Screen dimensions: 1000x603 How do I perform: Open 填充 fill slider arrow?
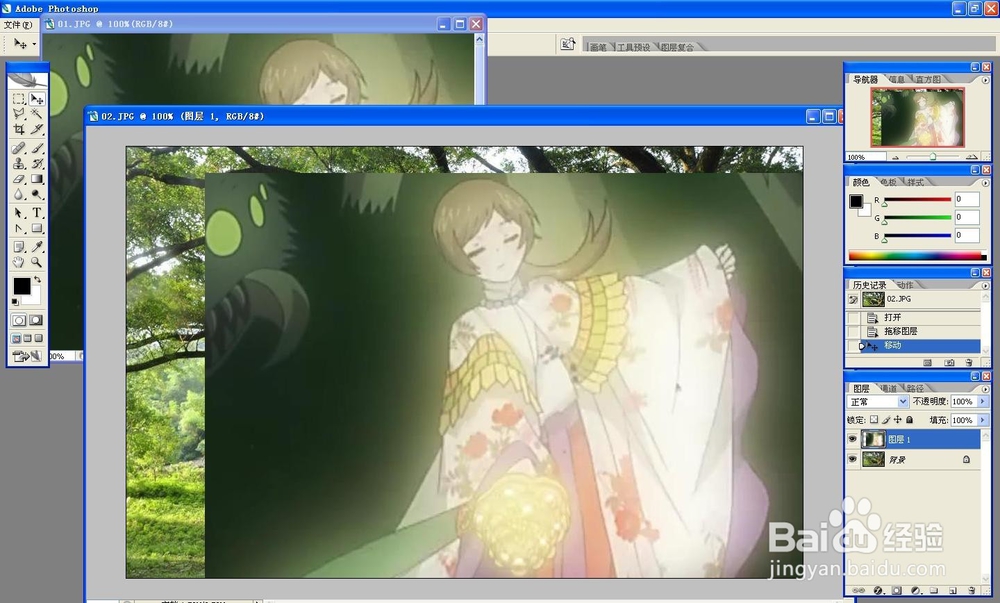[x=982, y=420]
